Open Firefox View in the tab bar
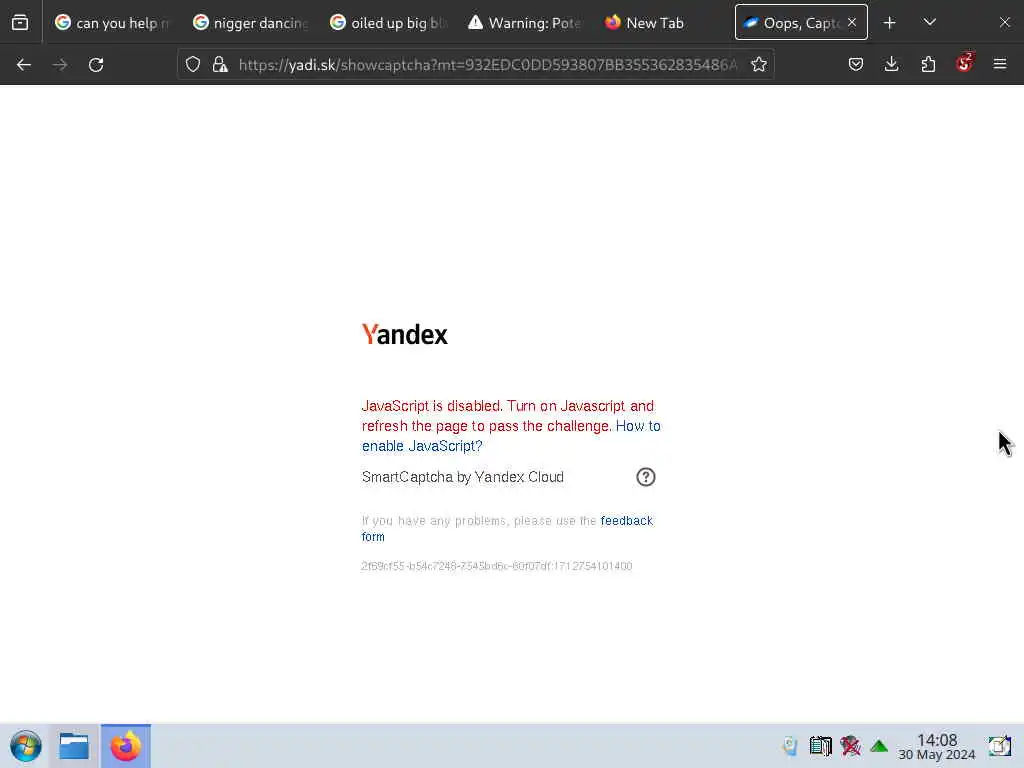 (20, 23)
